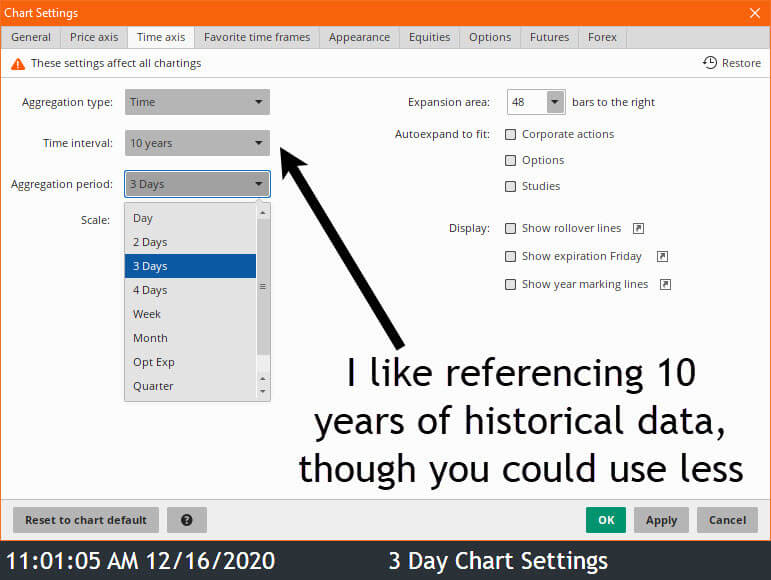Close the Chart Settings dialog

pos(754,13)
